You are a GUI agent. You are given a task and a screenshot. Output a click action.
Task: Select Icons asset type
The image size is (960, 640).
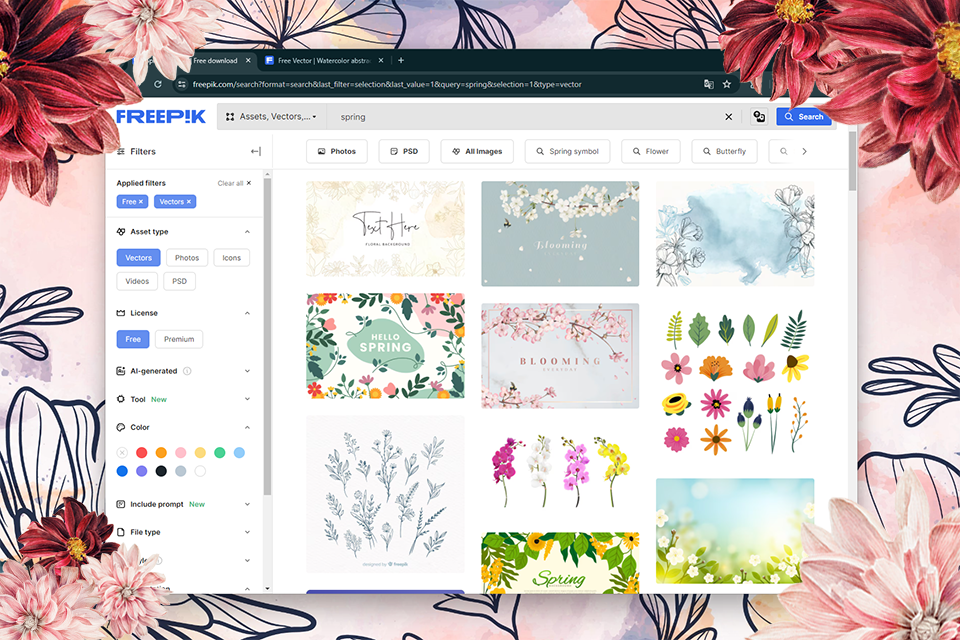[231, 258]
